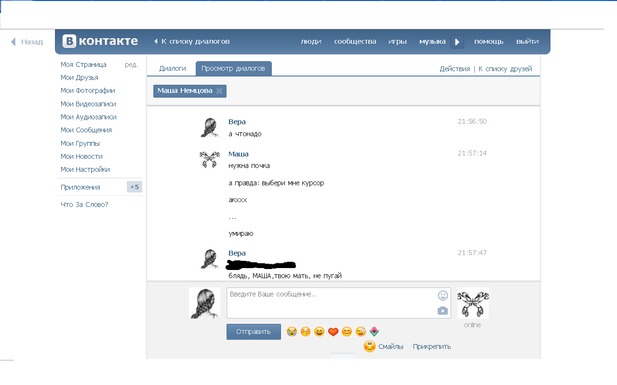The width and height of the screenshot is (617, 385).
Task: Click the message text умираю
Action: pyautogui.click(x=241, y=234)
